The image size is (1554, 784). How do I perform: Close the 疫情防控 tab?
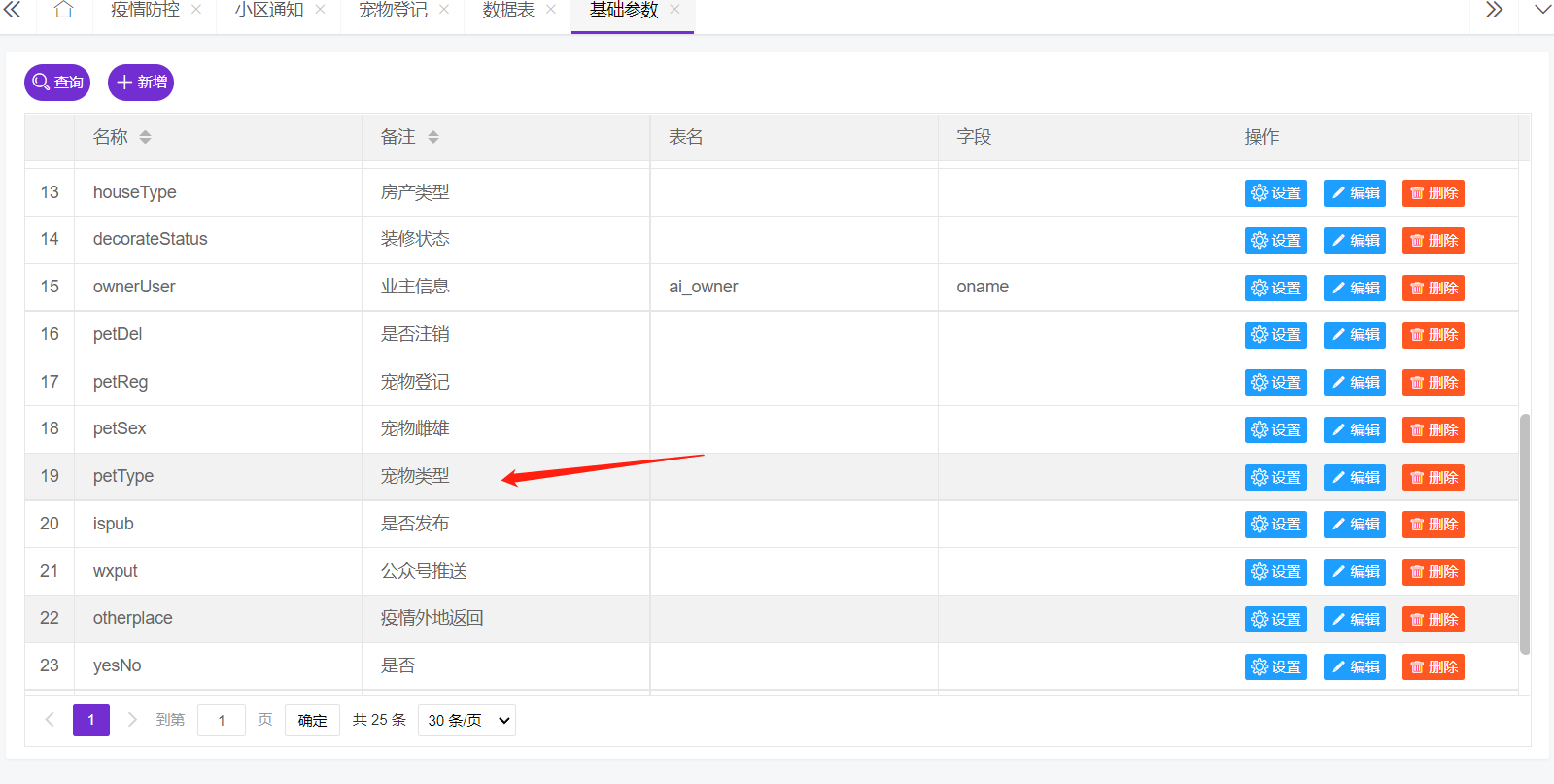tap(196, 10)
